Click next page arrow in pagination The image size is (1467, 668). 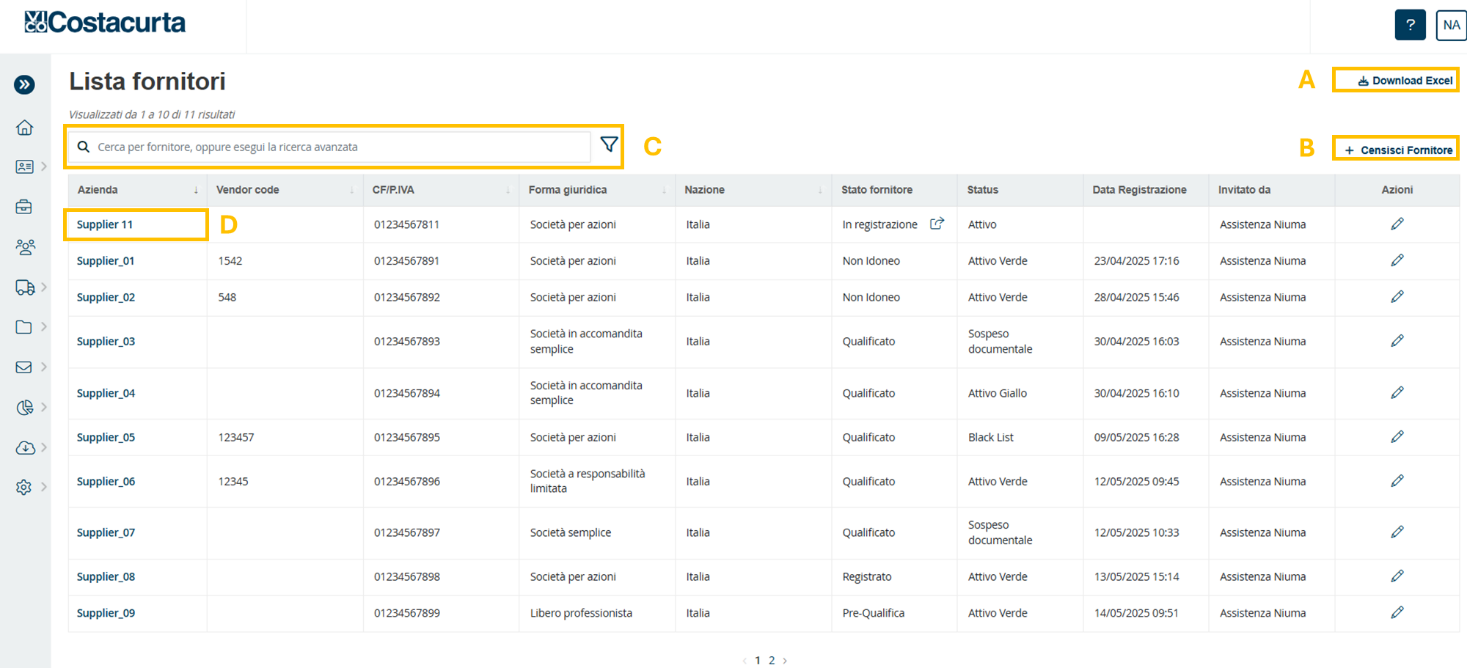785,660
